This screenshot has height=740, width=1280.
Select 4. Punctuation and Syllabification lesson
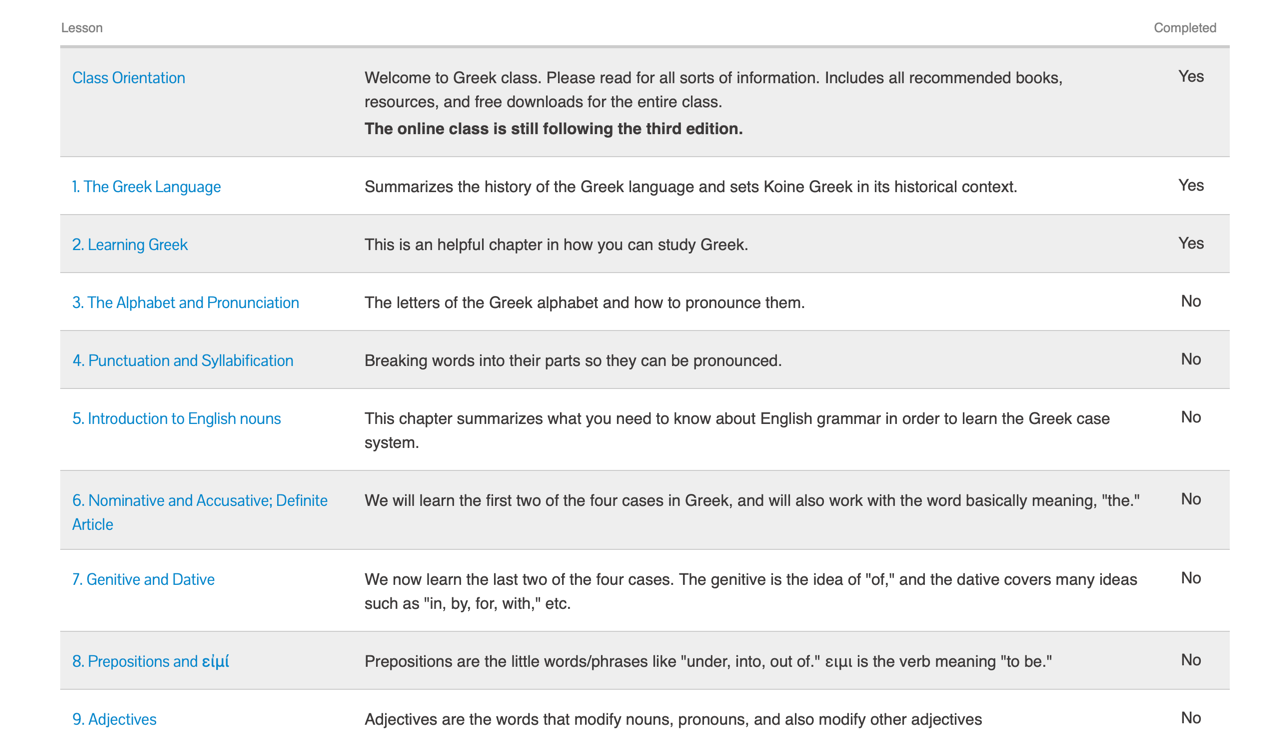coord(182,361)
